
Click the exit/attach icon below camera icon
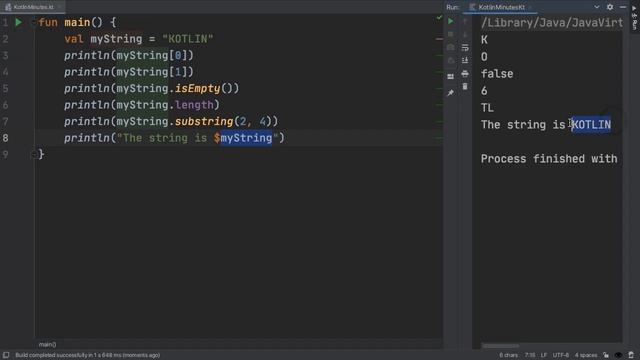click(451, 60)
